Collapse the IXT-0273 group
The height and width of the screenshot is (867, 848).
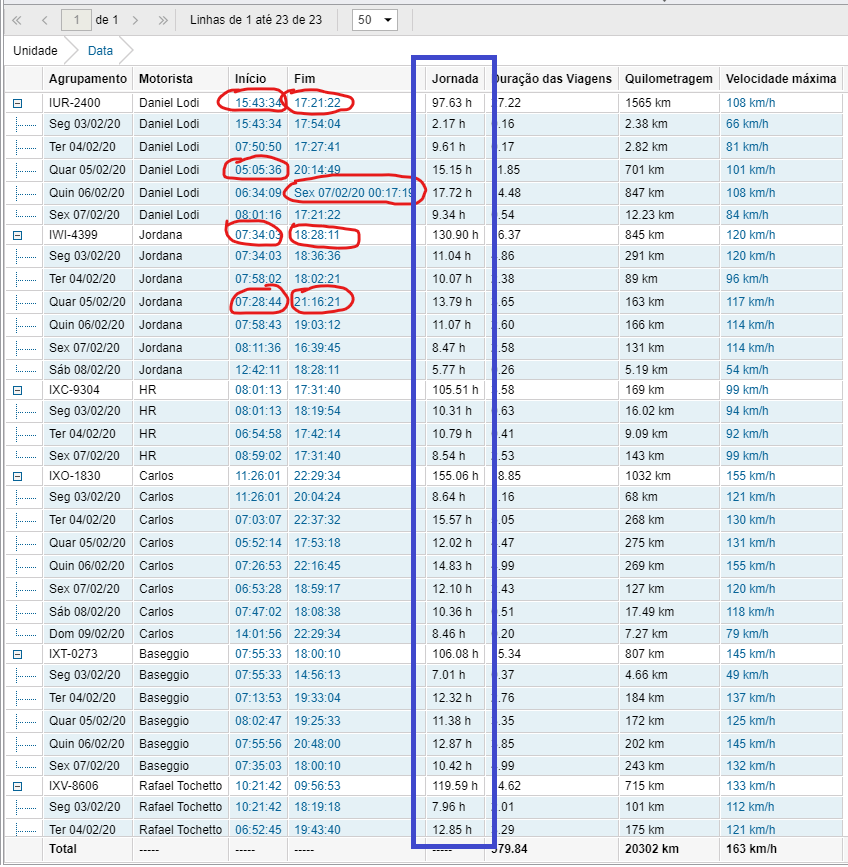[x=17, y=654]
